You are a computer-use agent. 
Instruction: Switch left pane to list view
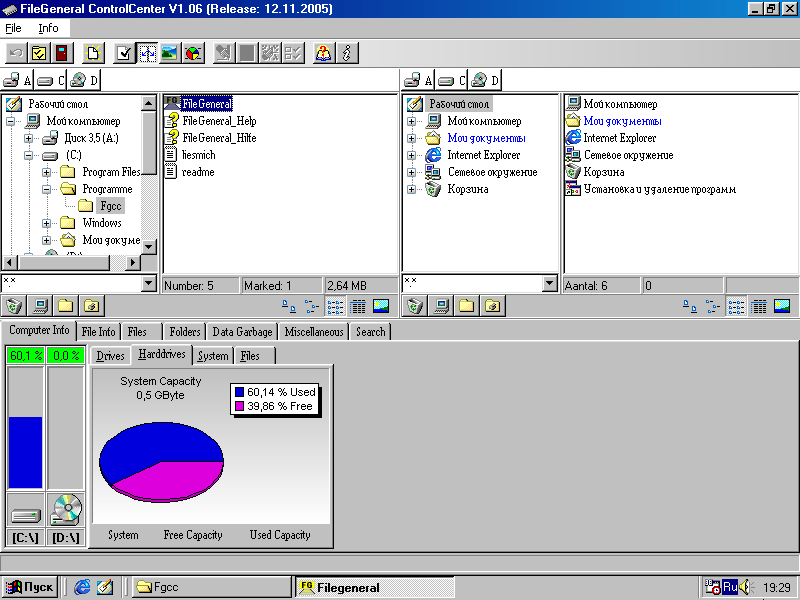[x=335, y=306]
